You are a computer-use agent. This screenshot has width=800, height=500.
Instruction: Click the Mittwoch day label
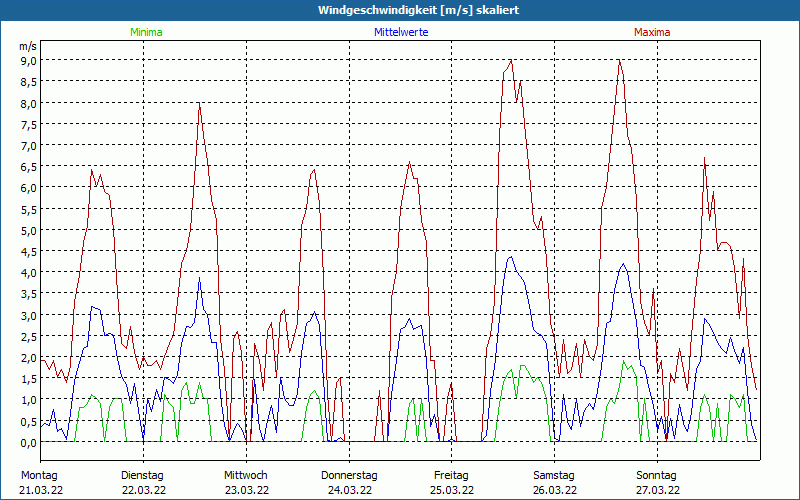(245, 476)
